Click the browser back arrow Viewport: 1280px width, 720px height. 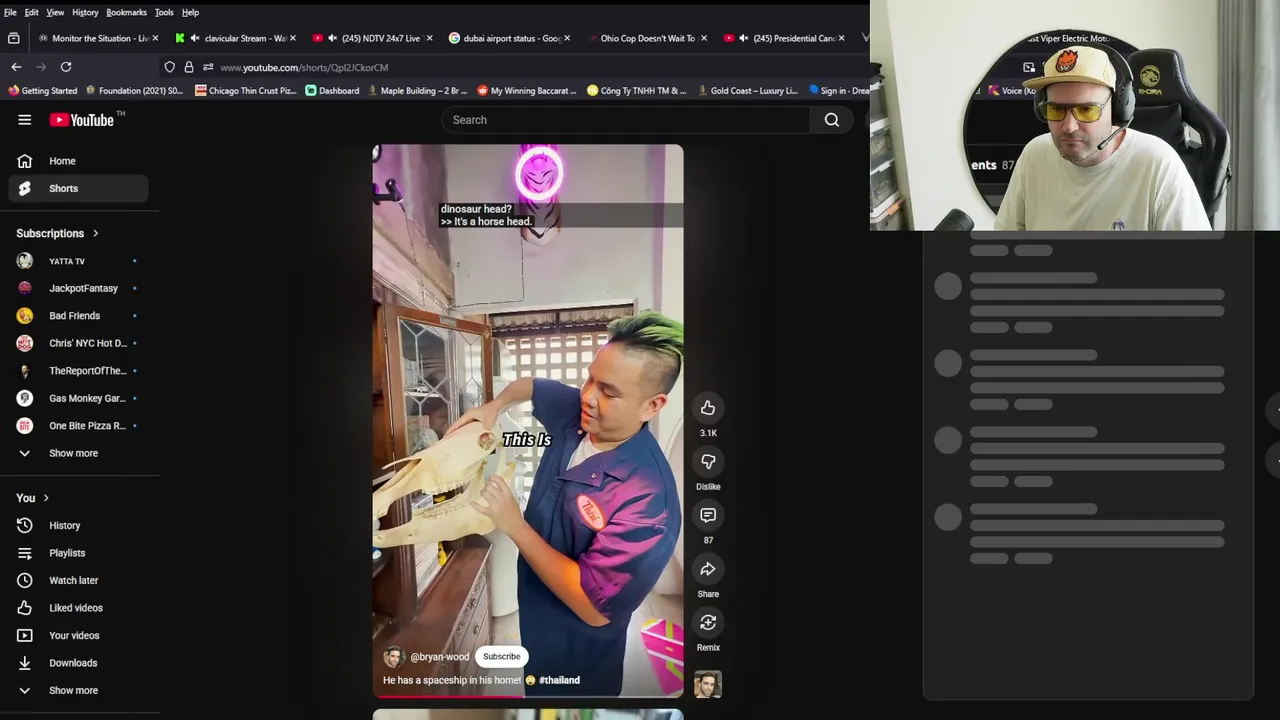(x=16, y=67)
